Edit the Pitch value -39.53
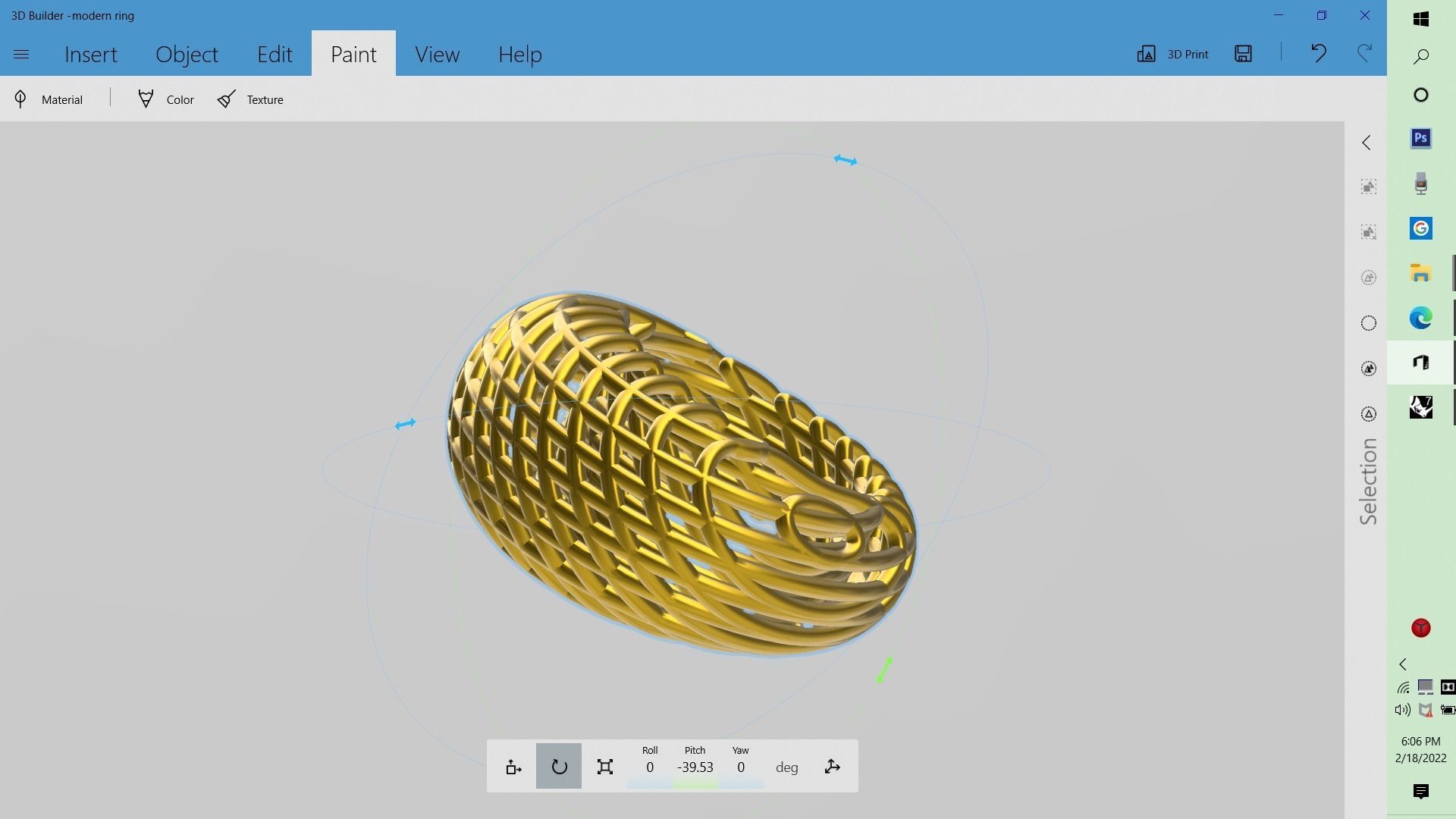This screenshot has width=1456, height=819. click(695, 767)
